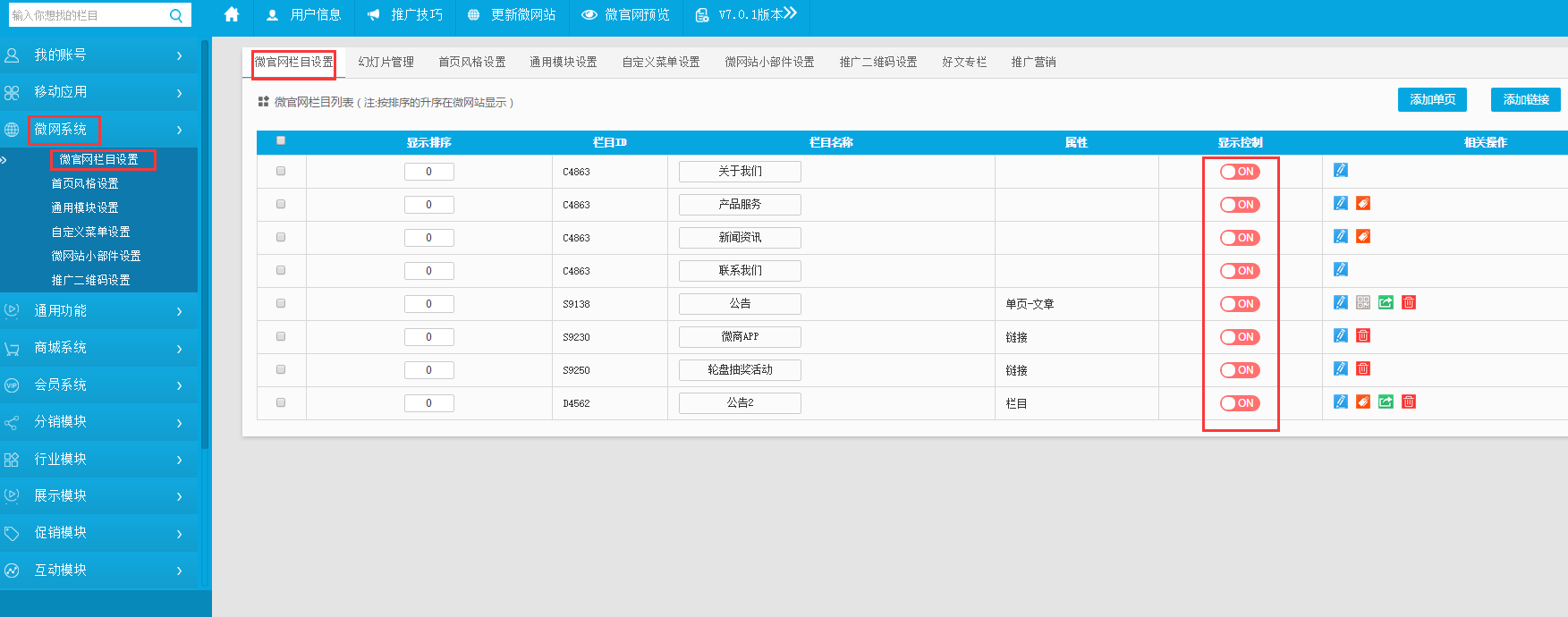Image resolution: width=1568 pixels, height=617 pixels.
Task: Check the checkbox for 联系我们 row
Action: click(281, 270)
